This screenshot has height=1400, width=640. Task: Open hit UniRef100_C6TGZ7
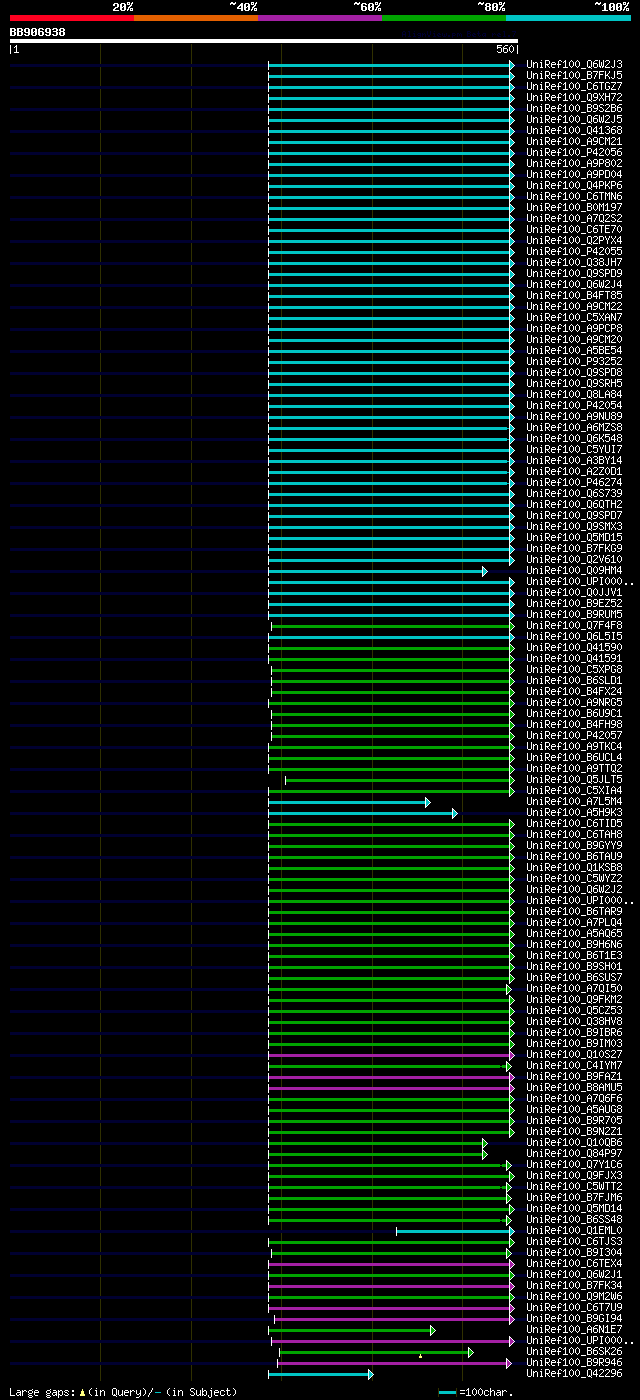point(574,87)
